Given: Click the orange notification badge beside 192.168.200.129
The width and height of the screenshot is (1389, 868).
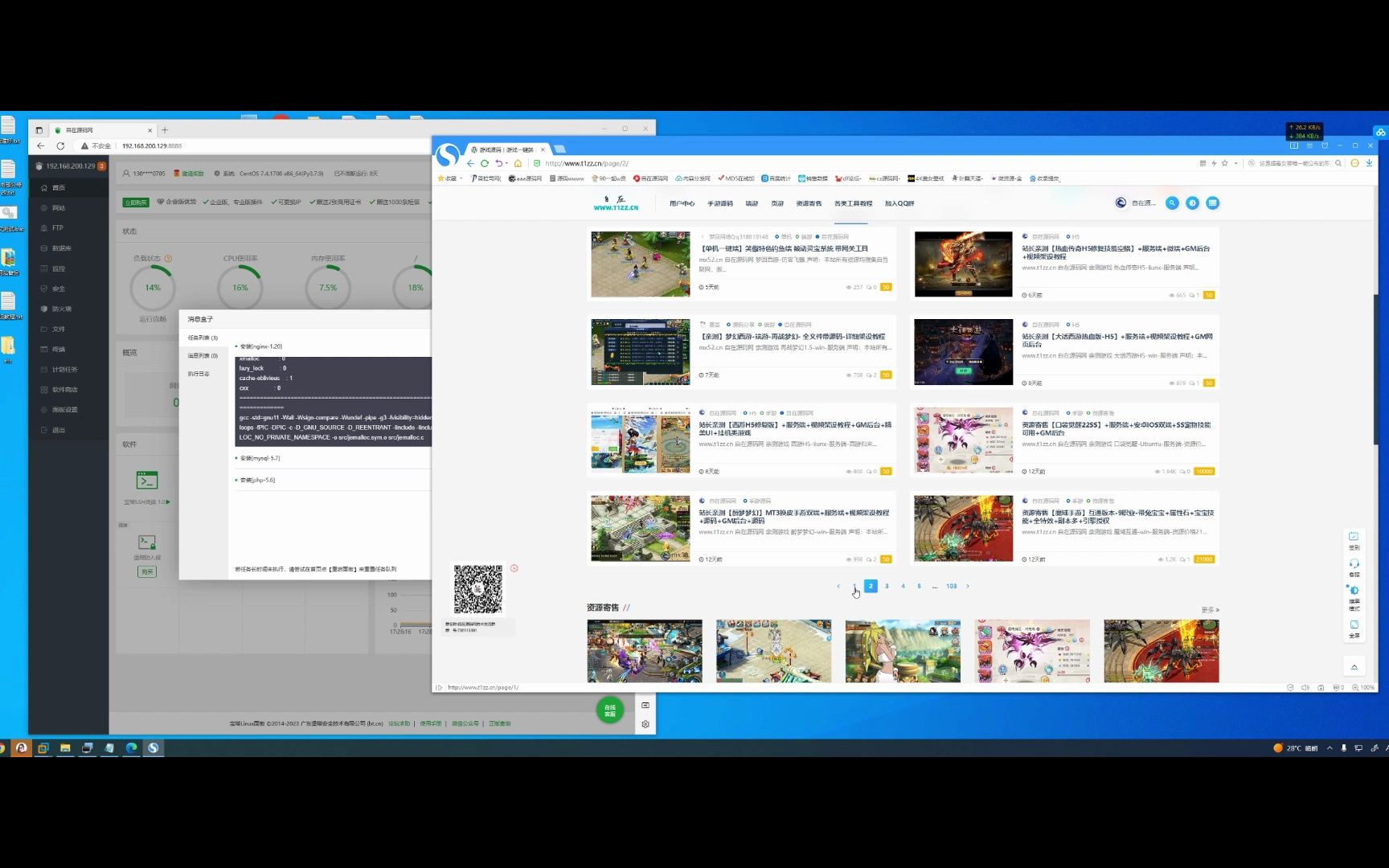Looking at the screenshot, I should (101, 166).
